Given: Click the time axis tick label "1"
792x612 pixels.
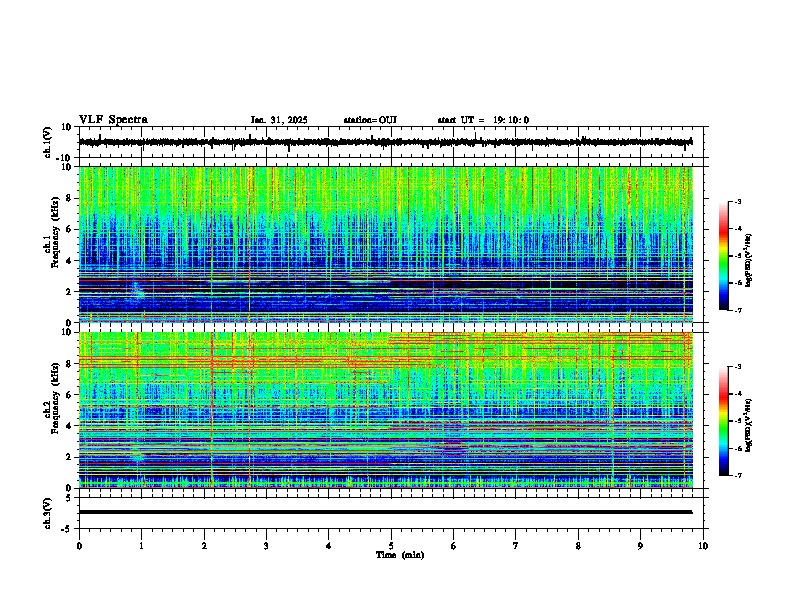Looking at the screenshot, I should [x=141, y=546].
